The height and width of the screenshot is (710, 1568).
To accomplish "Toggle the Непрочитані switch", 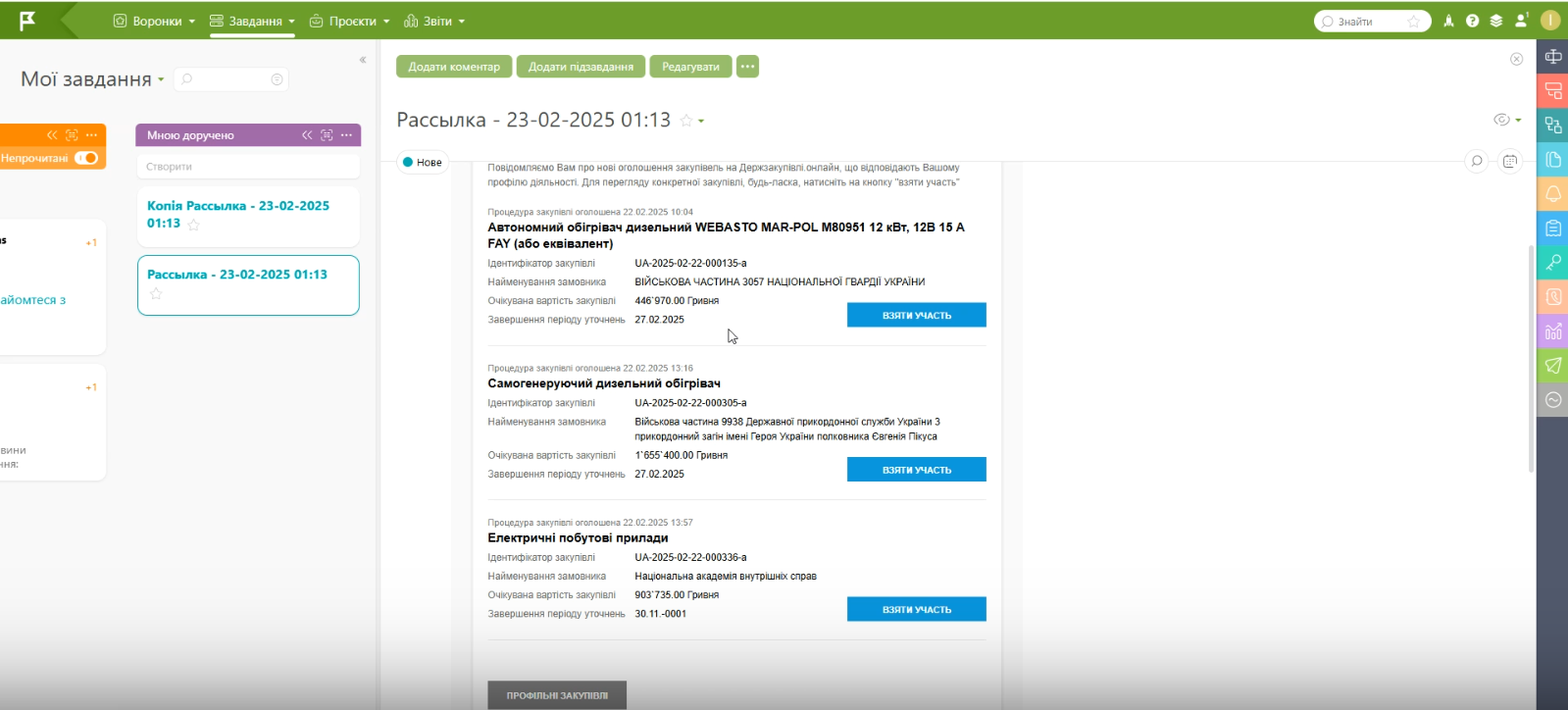I will tap(86, 158).
